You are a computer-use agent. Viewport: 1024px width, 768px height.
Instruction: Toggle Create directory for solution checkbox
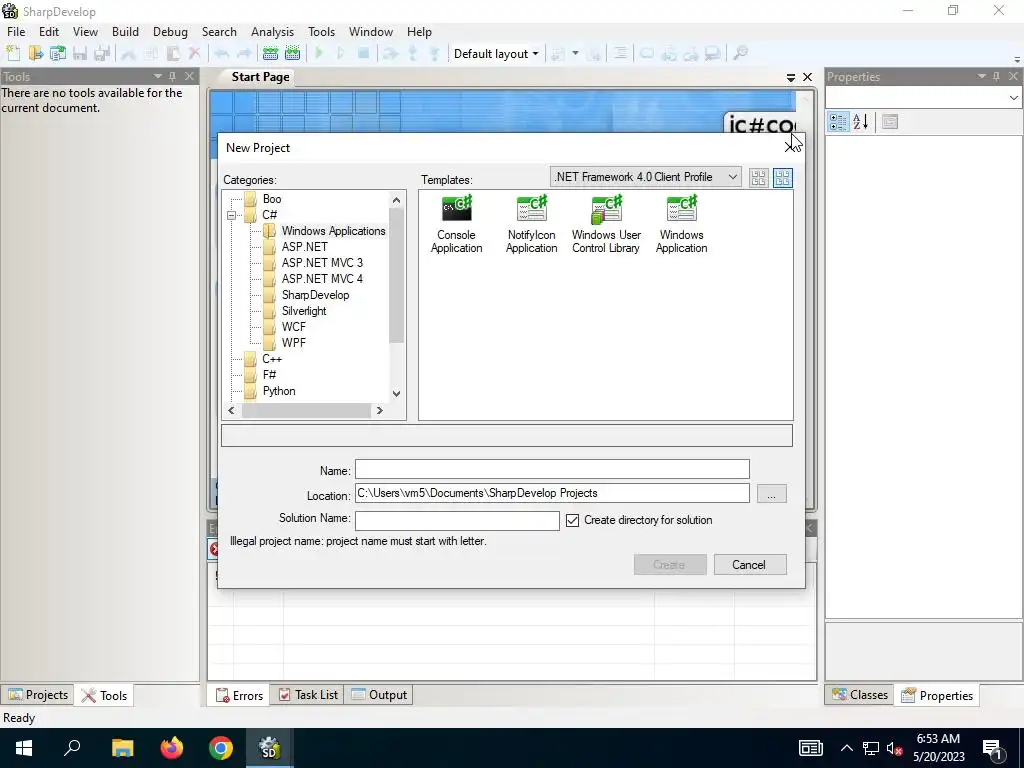[x=572, y=520]
